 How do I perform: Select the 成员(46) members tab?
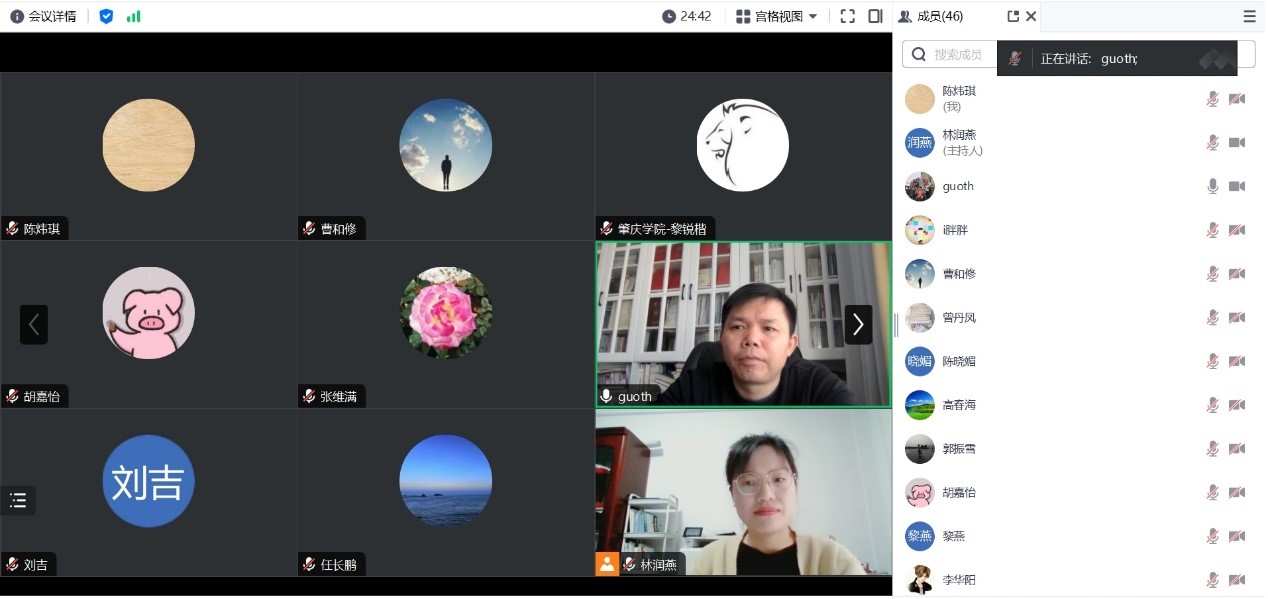pos(931,16)
